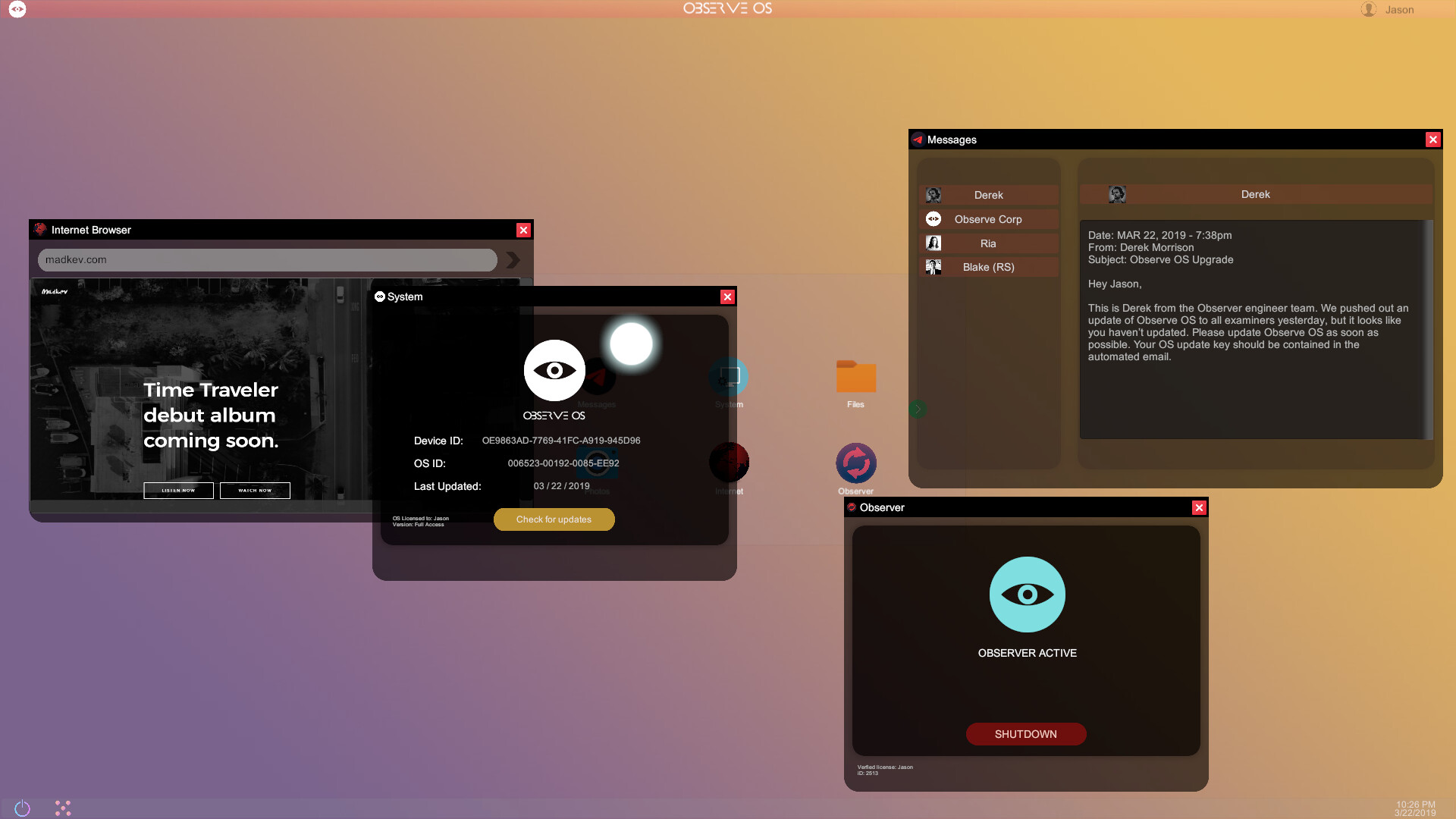Open the Observer desktop app icon
This screenshot has height=819, width=1456.
pos(856,463)
